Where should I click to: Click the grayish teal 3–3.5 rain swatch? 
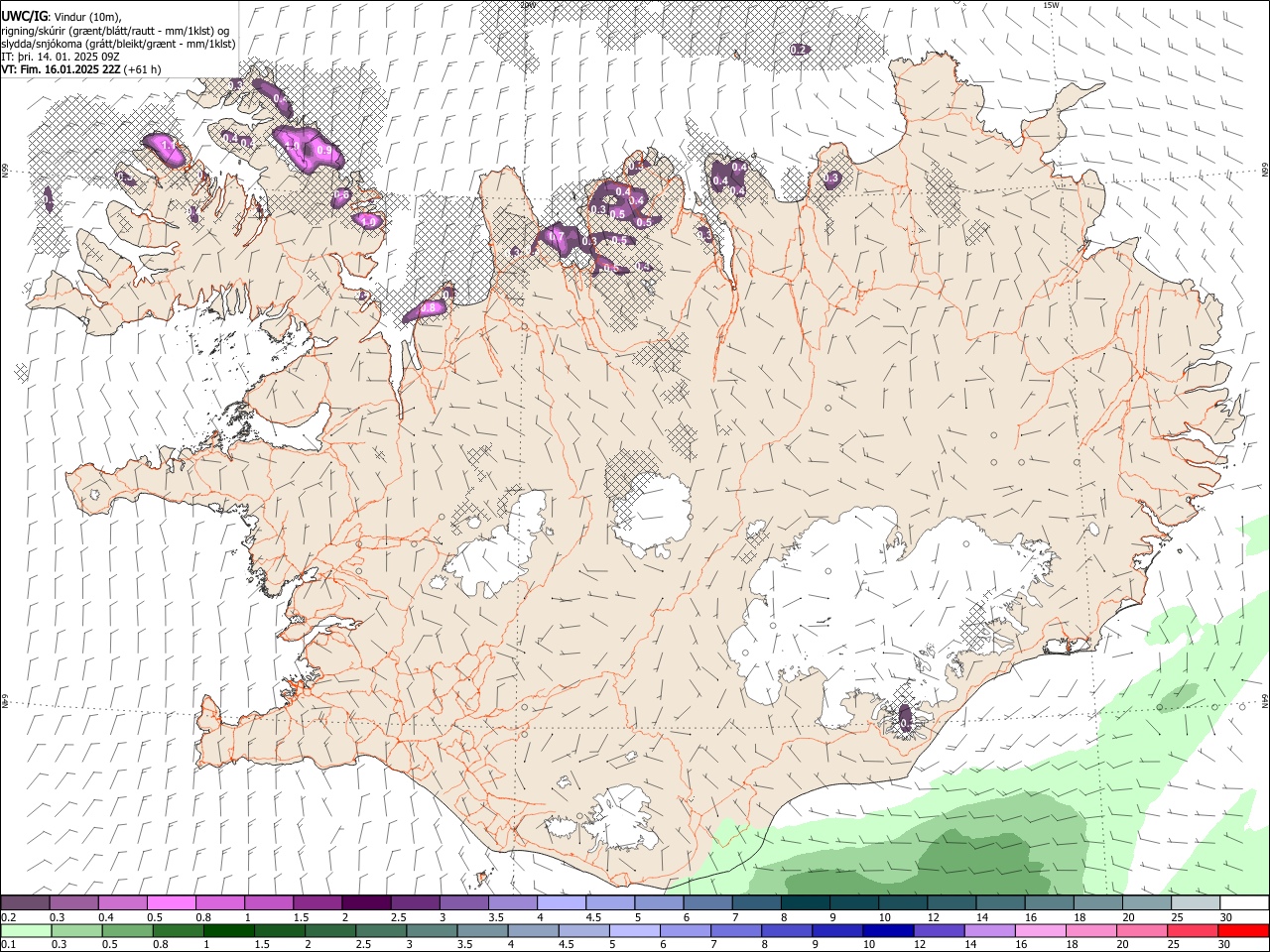[432, 930]
